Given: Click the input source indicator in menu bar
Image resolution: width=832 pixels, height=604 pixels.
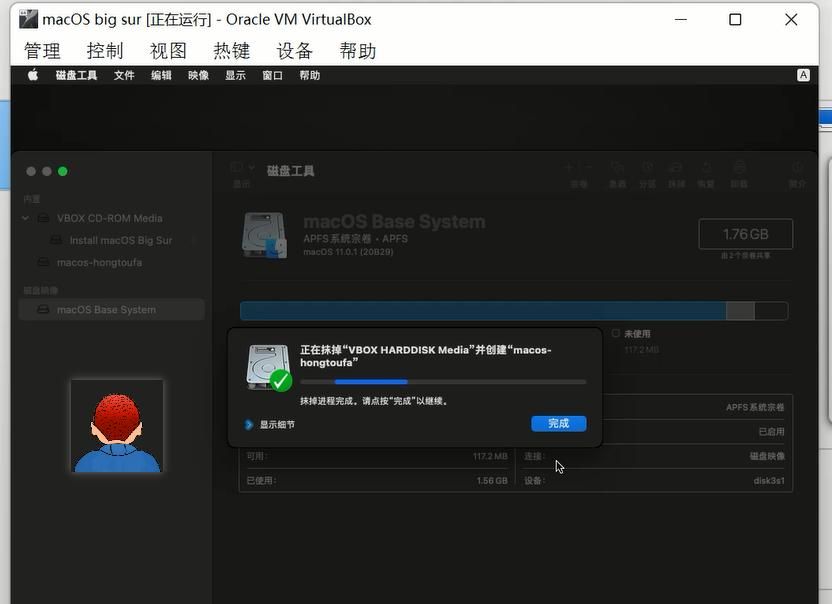Looking at the screenshot, I should click(x=803, y=75).
